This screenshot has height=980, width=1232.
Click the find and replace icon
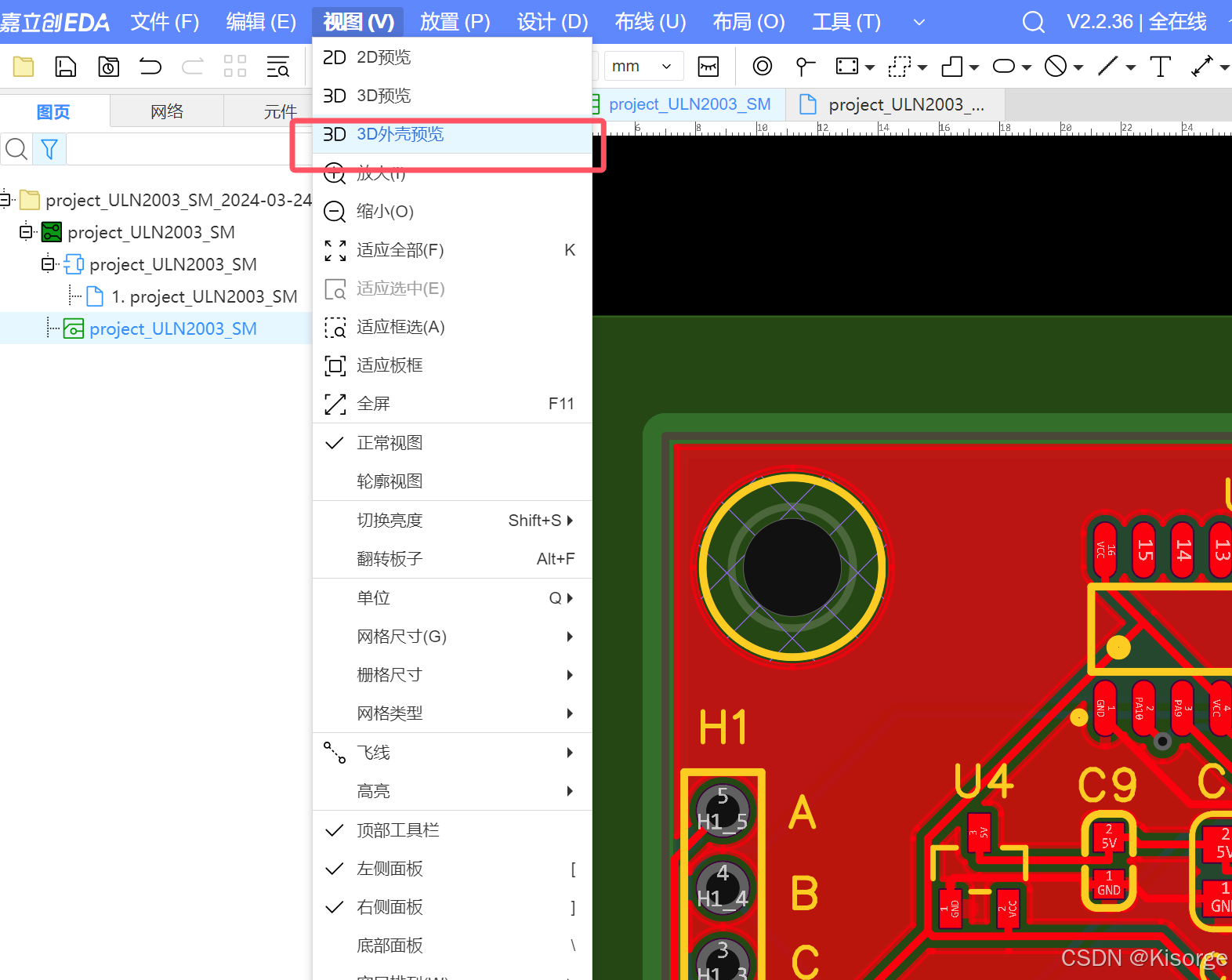tap(277, 67)
